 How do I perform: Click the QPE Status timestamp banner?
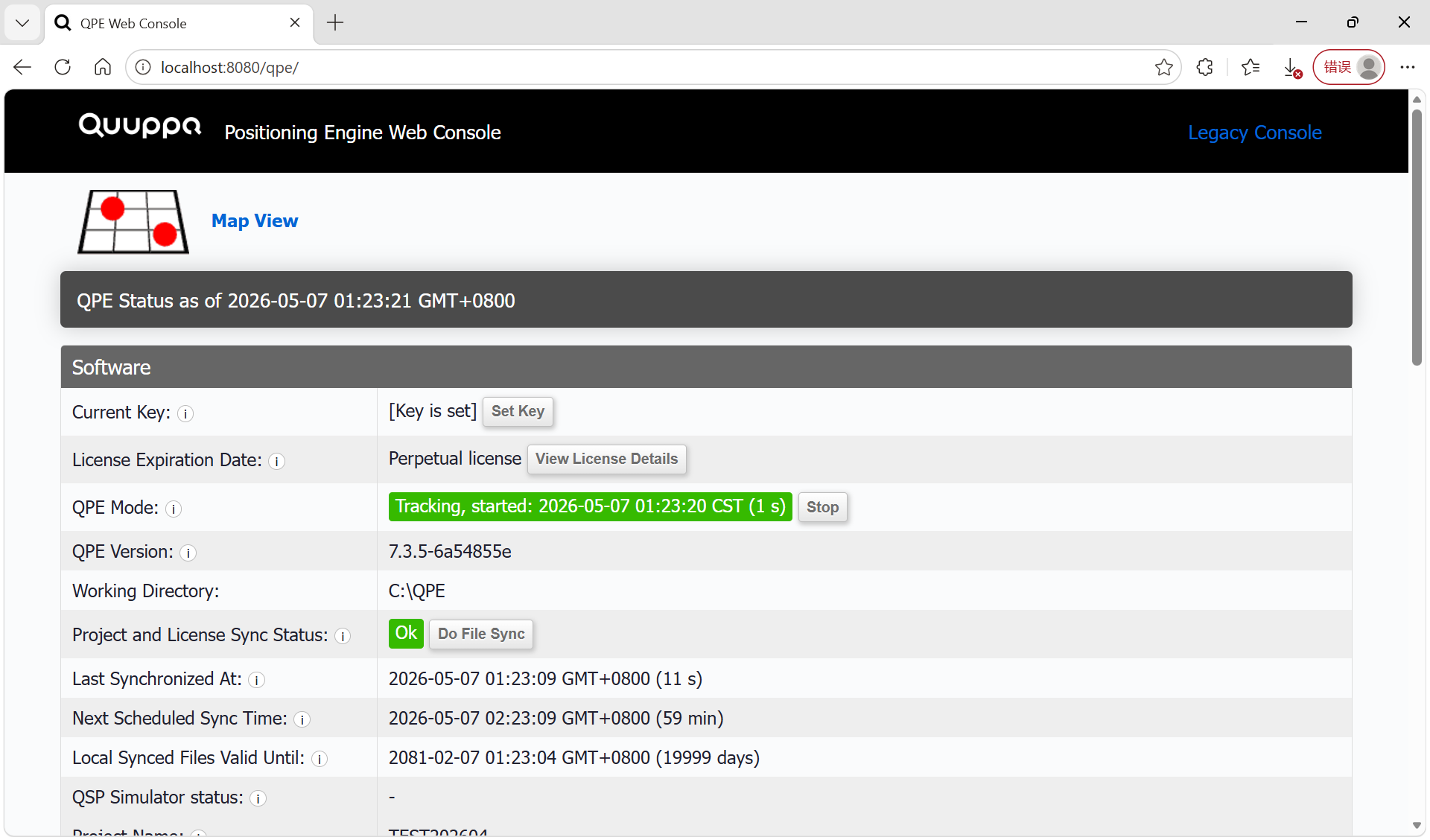tap(706, 299)
